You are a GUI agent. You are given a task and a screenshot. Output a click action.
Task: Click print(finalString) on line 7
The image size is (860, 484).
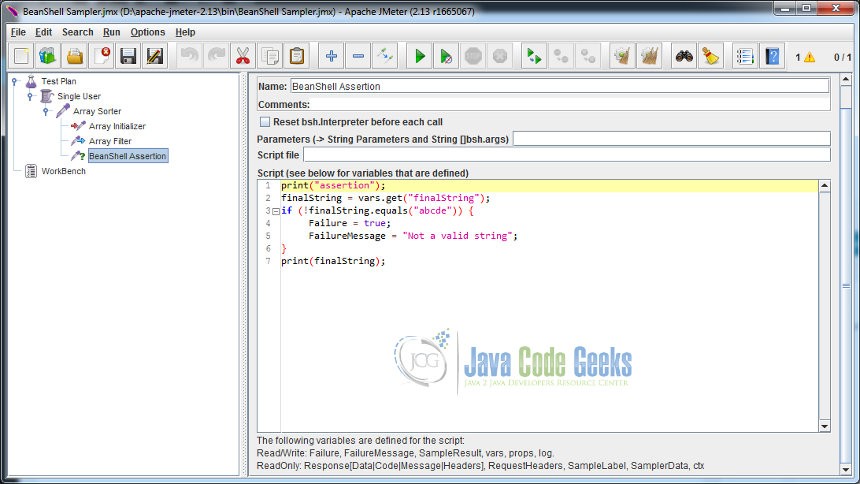point(333,261)
